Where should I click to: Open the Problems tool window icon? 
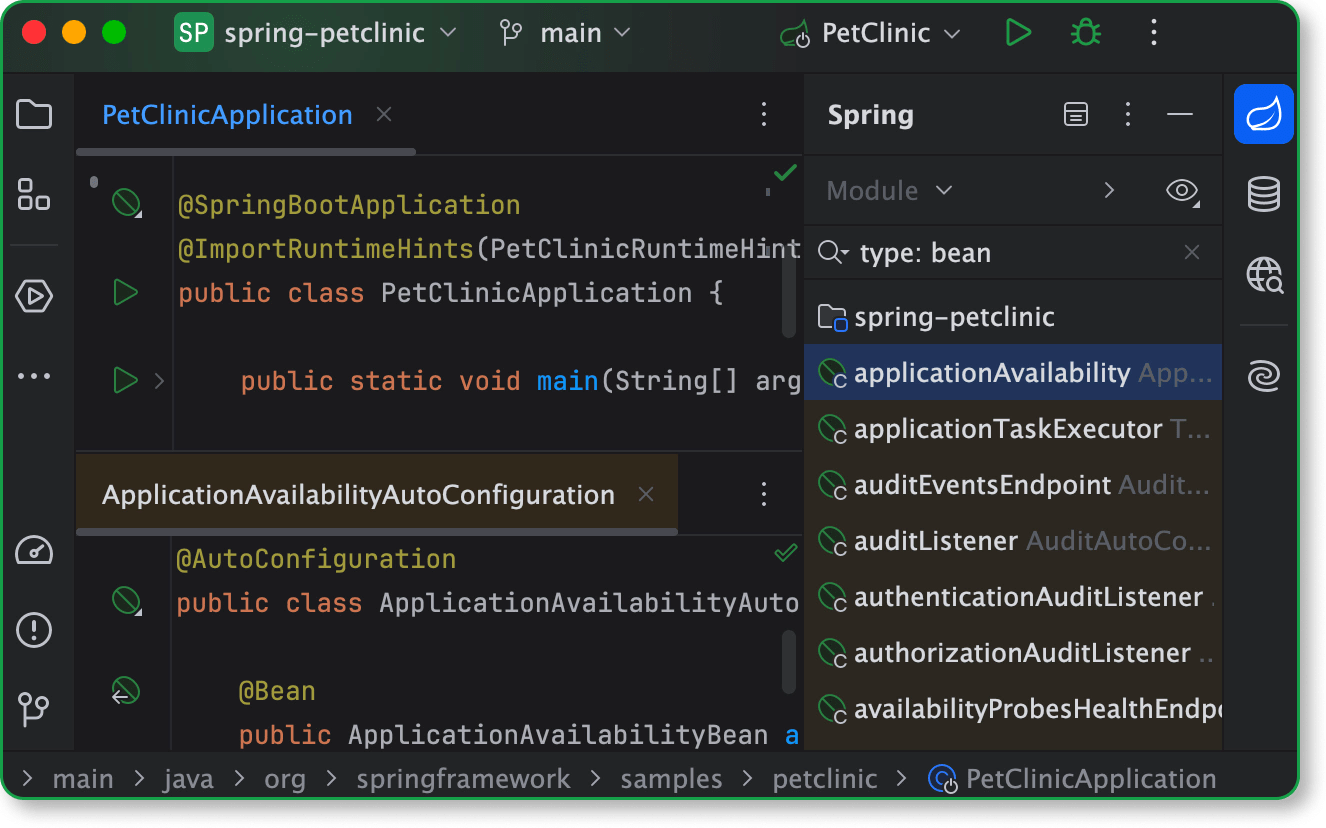tap(34, 630)
